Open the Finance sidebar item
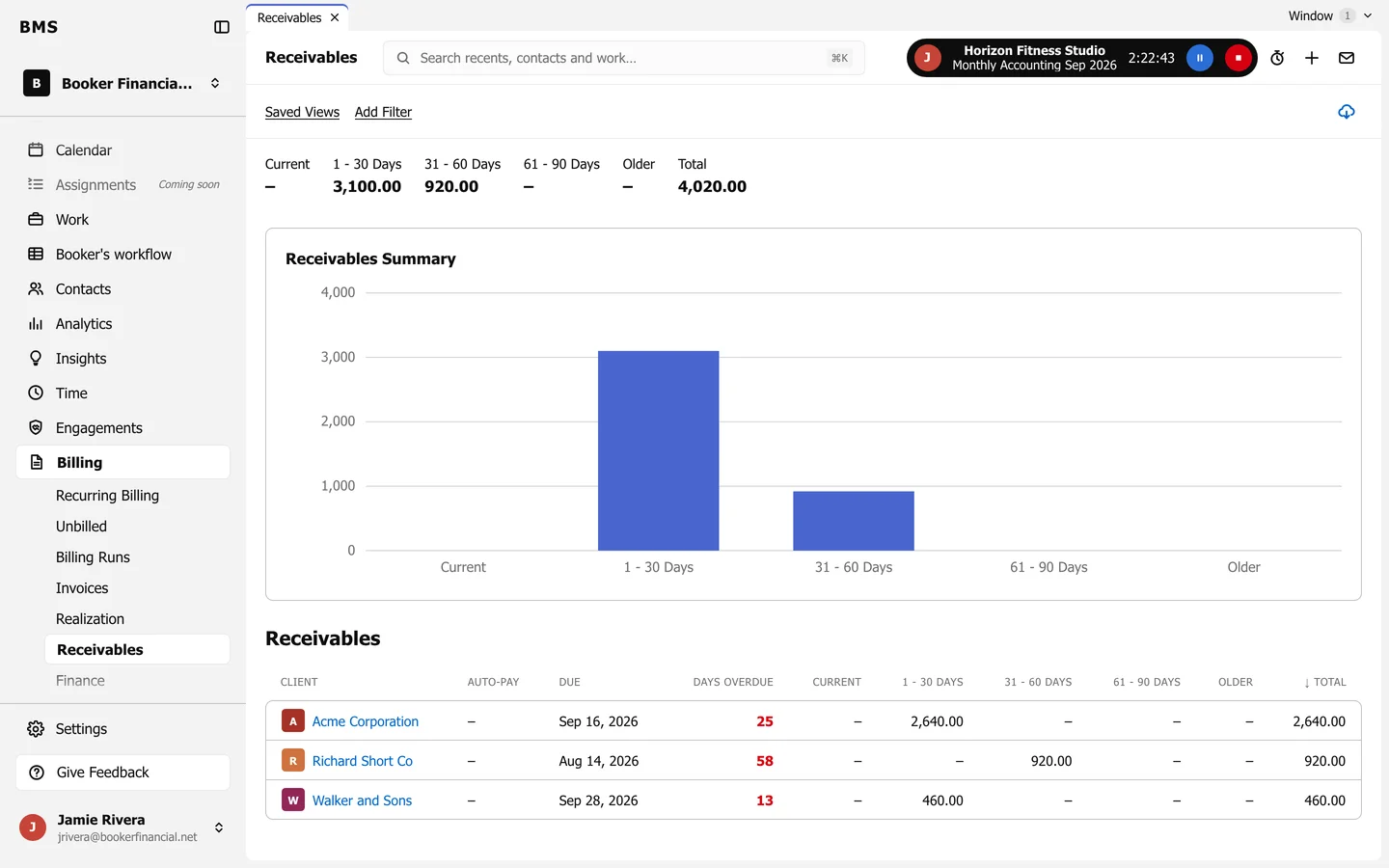Screen dimensions: 1389x868 (80, 681)
